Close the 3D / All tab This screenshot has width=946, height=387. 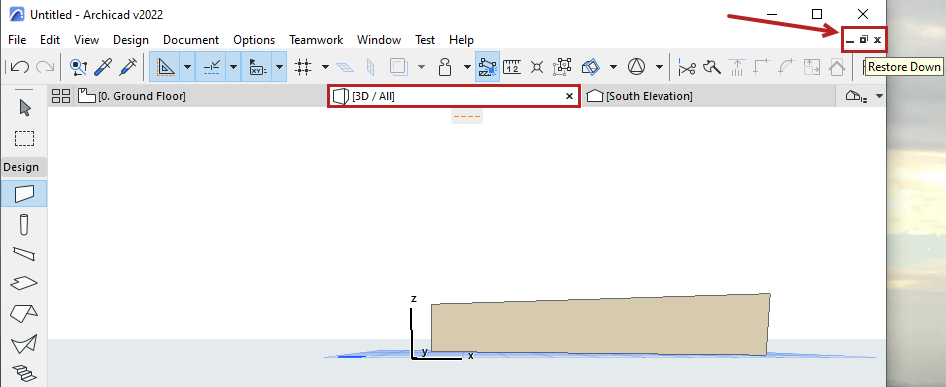point(569,96)
